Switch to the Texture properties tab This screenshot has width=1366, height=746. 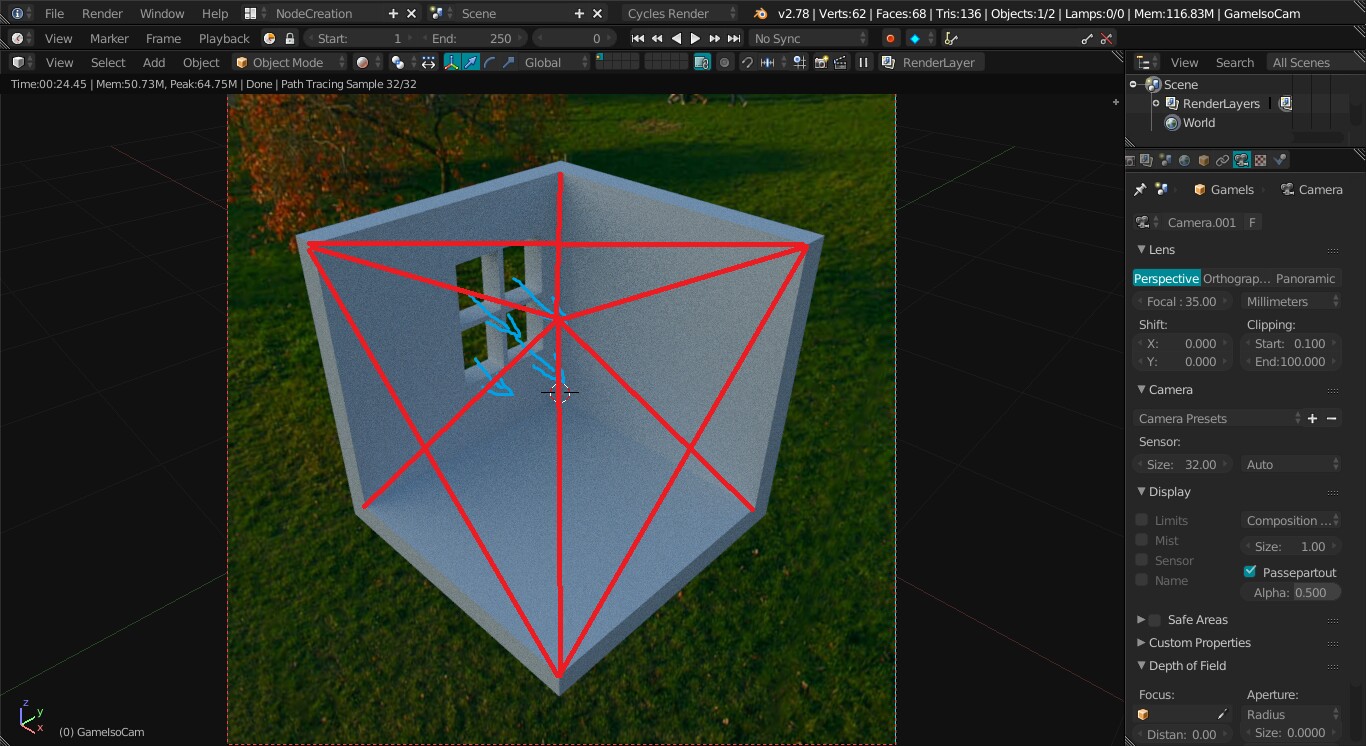coord(1261,160)
